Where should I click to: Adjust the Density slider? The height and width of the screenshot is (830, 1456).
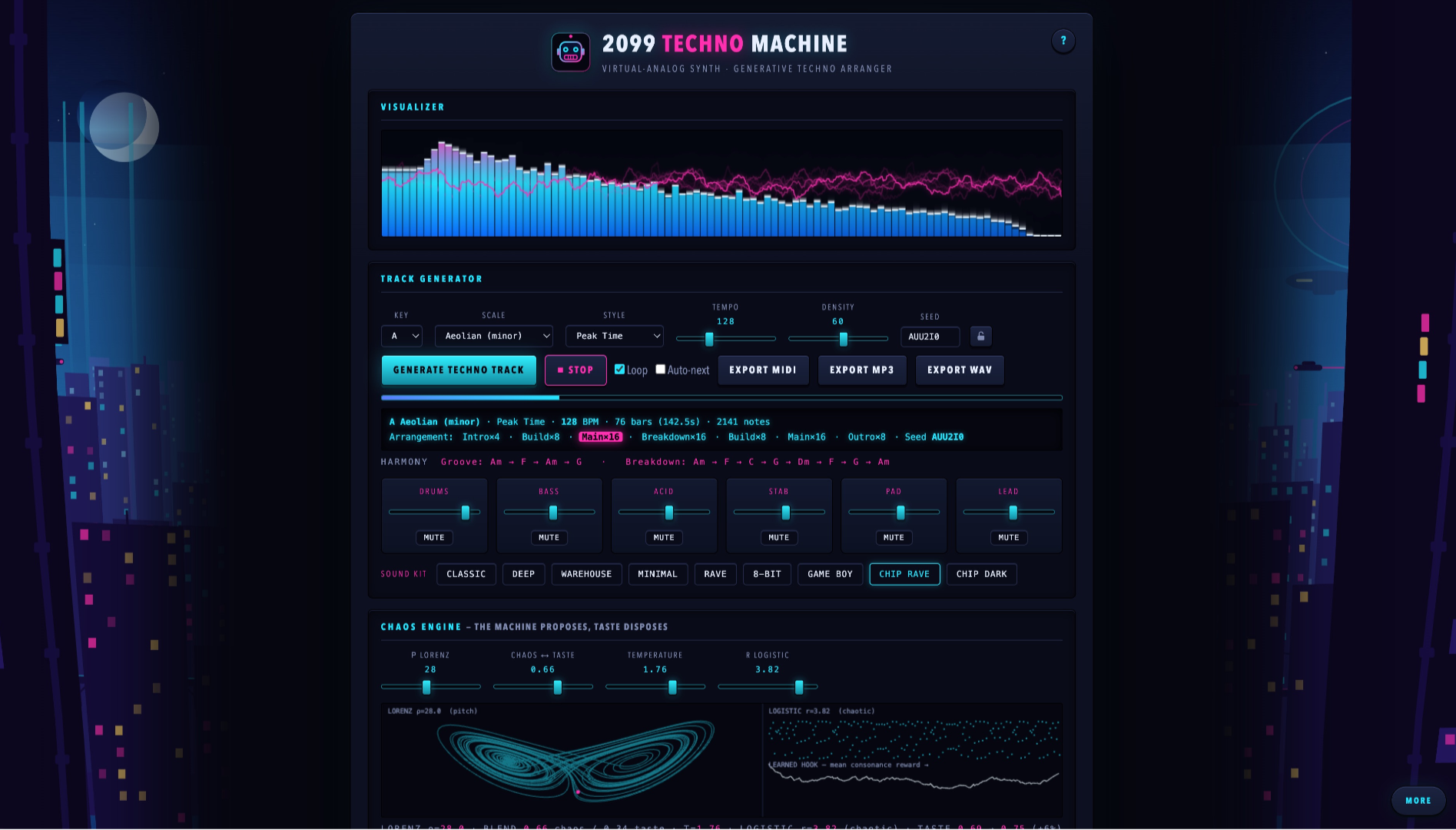[837, 338]
